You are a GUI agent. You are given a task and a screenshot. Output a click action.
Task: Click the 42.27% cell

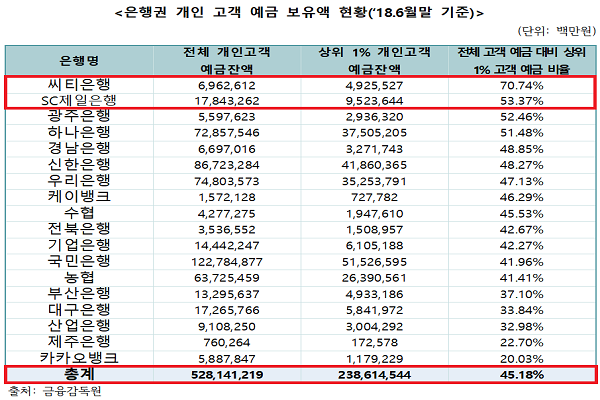pyautogui.click(x=522, y=245)
